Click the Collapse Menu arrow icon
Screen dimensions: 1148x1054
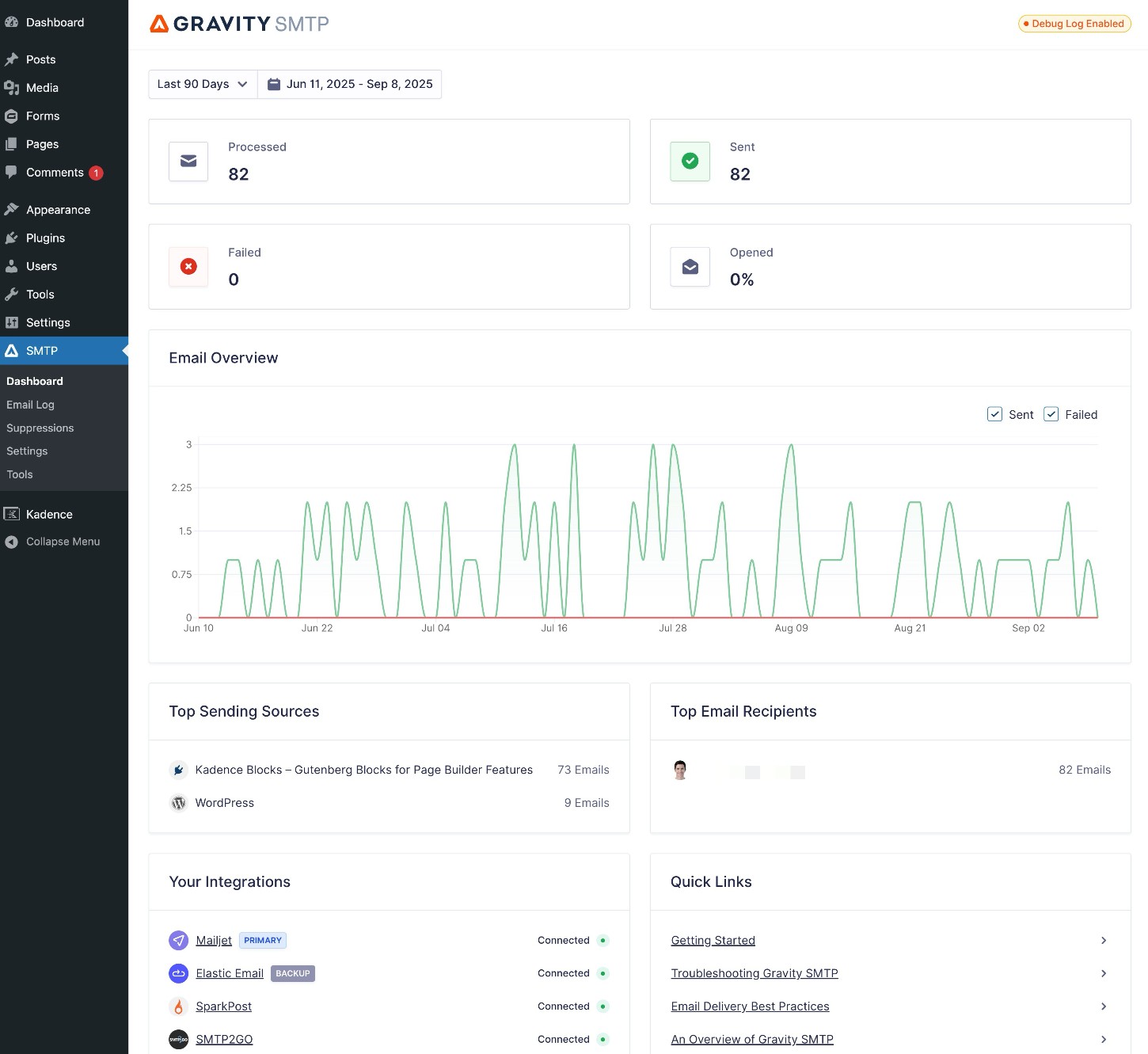(11, 542)
